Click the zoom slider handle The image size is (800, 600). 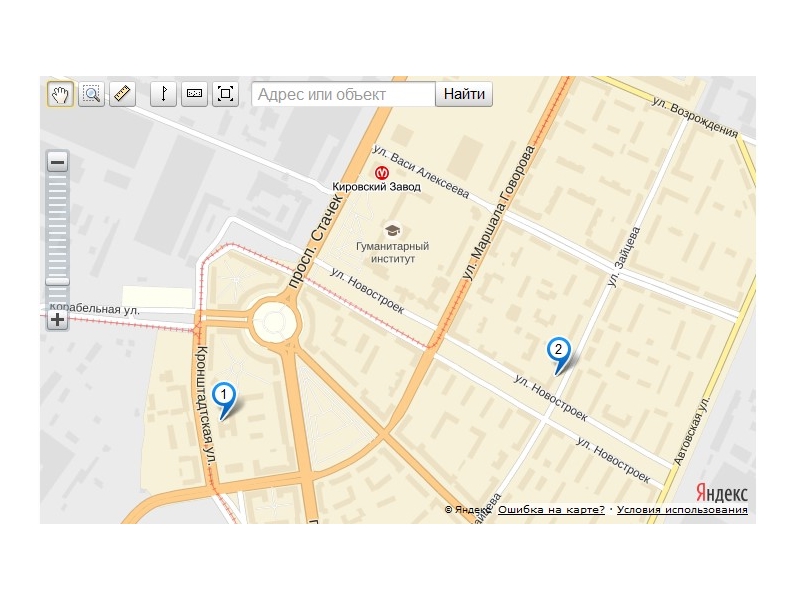[58, 282]
